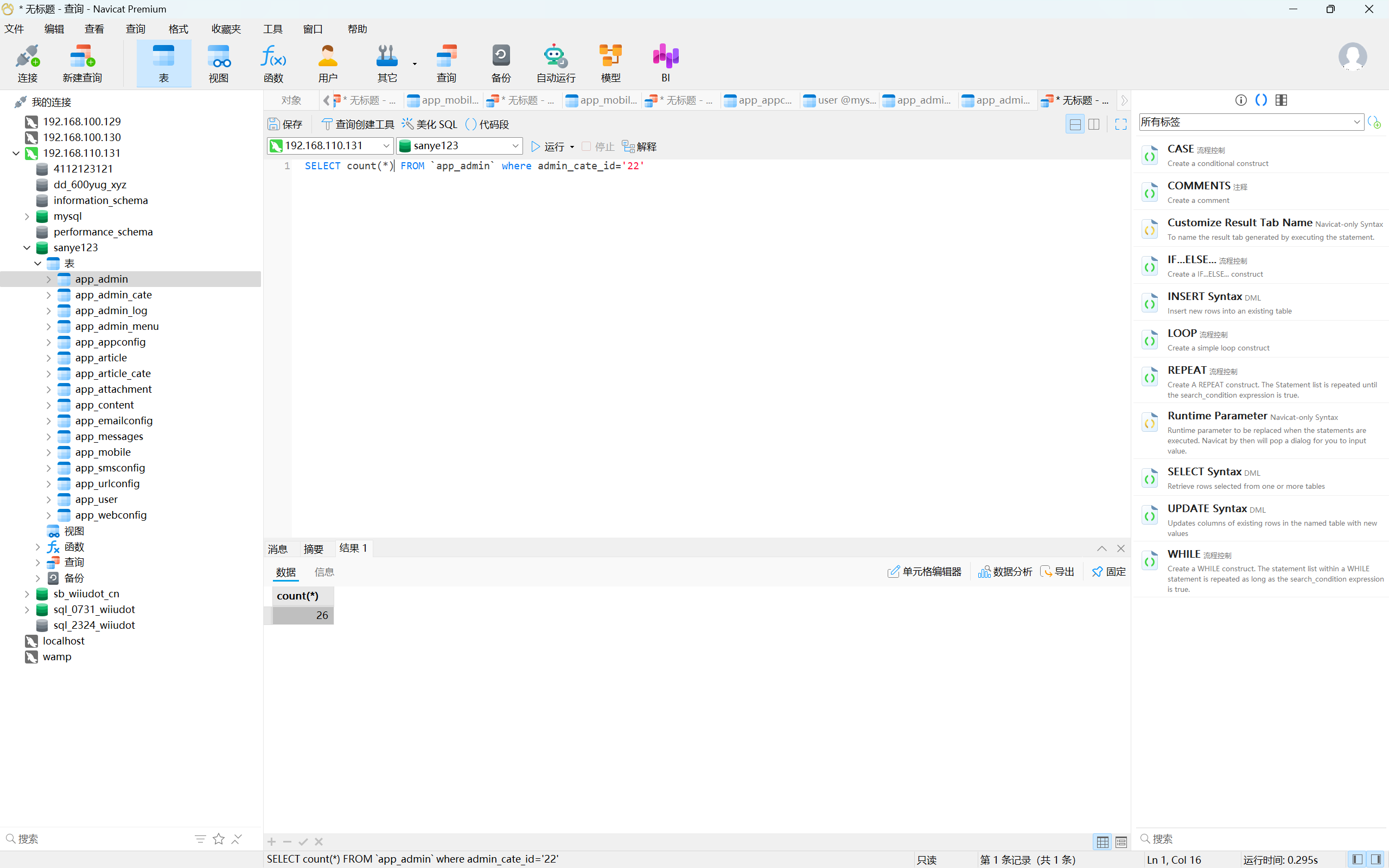Open the BI tool from toolbar
Screen dimensions: 1389x868
coord(665,57)
